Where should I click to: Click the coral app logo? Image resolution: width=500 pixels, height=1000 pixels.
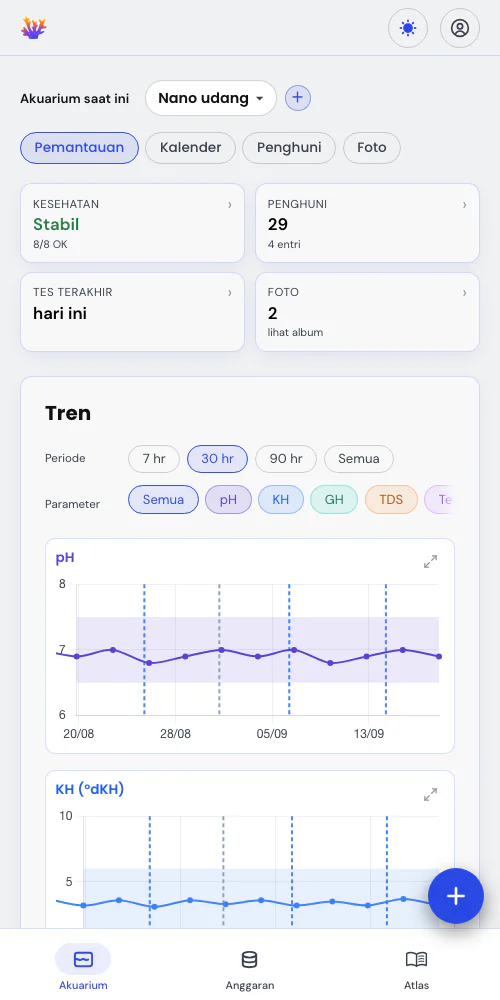(x=34, y=28)
